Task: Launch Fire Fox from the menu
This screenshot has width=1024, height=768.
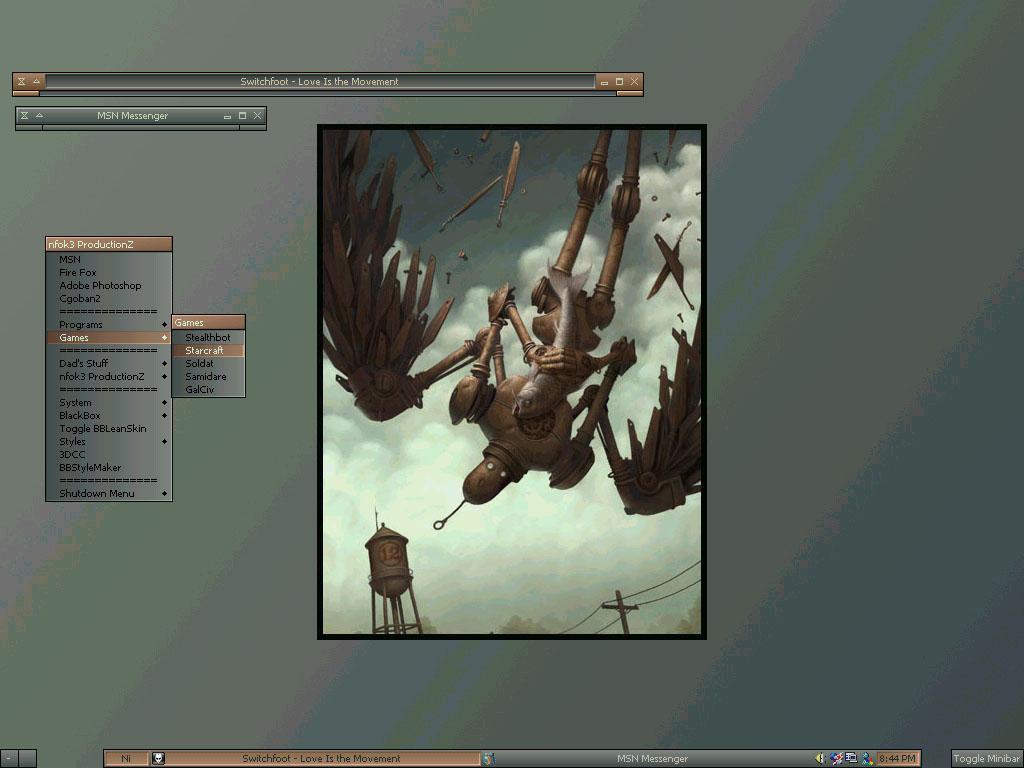Action: tap(108, 272)
